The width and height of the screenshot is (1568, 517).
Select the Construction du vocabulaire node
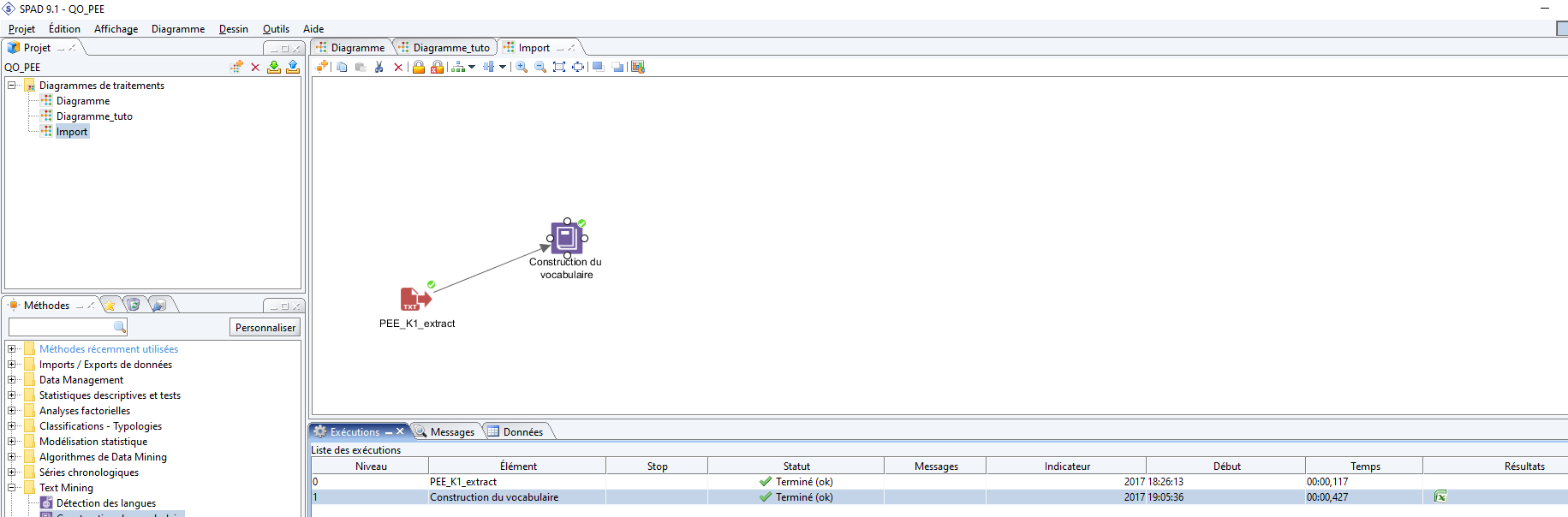[566, 238]
